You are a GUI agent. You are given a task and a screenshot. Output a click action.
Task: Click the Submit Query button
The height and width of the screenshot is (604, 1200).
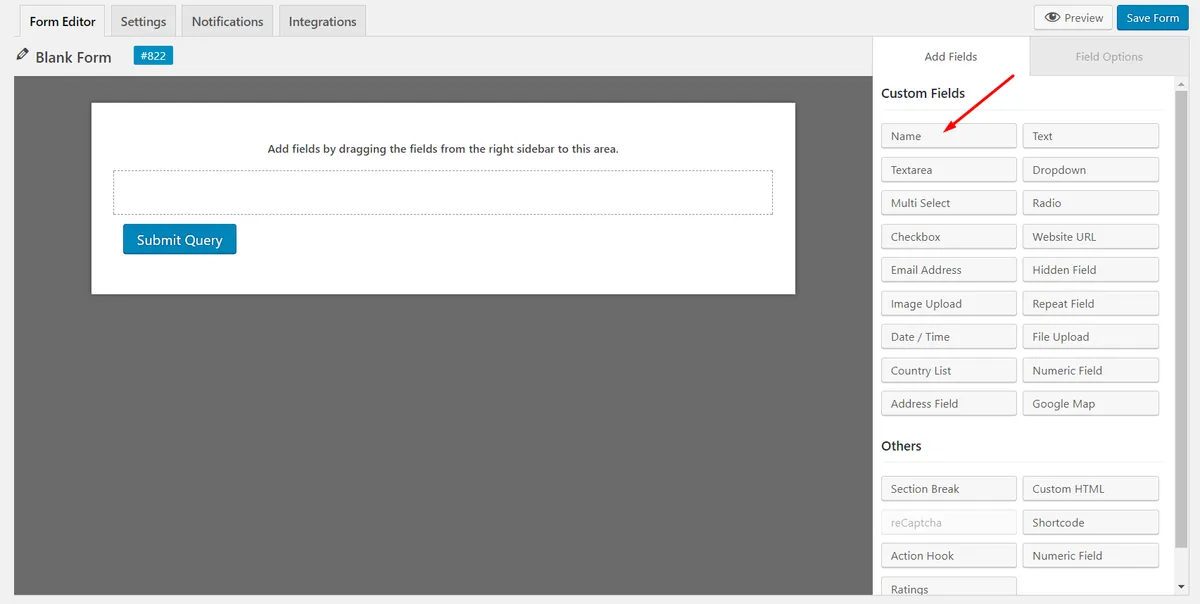point(180,240)
